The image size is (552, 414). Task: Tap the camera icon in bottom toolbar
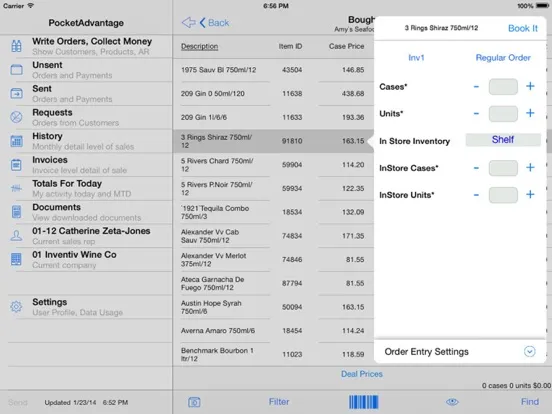click(x=194, y=402)
